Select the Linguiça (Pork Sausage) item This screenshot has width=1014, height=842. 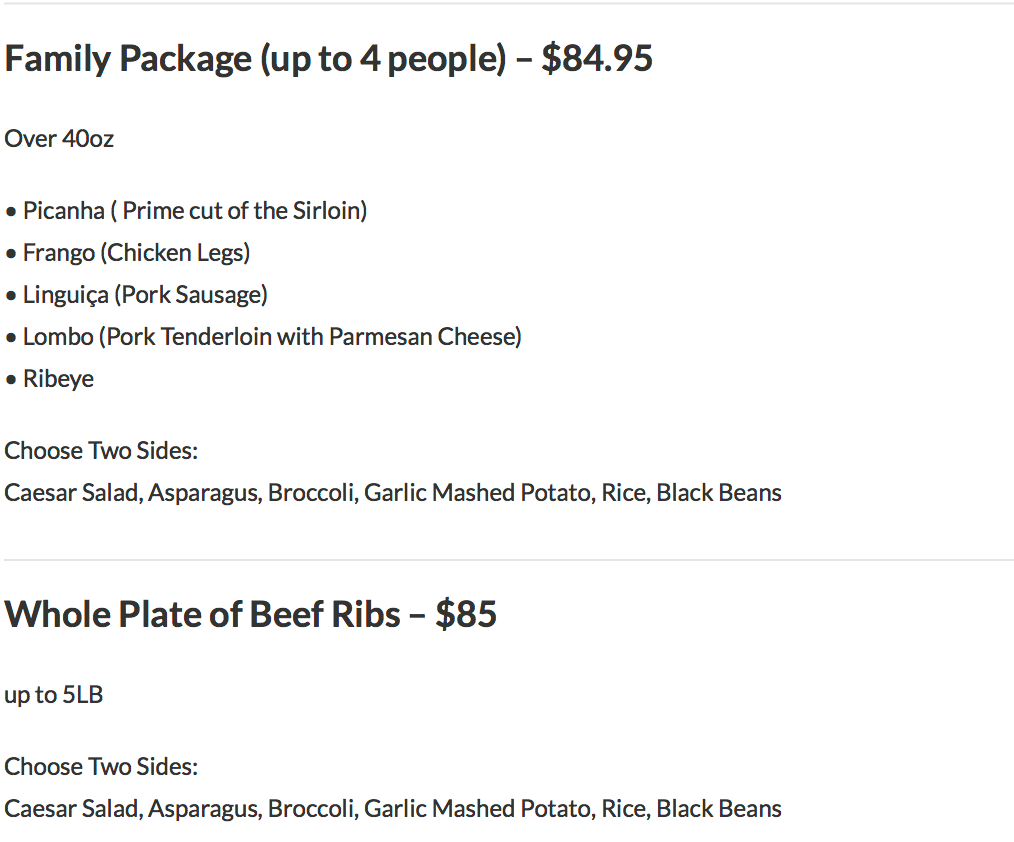(x=145, y=295)
